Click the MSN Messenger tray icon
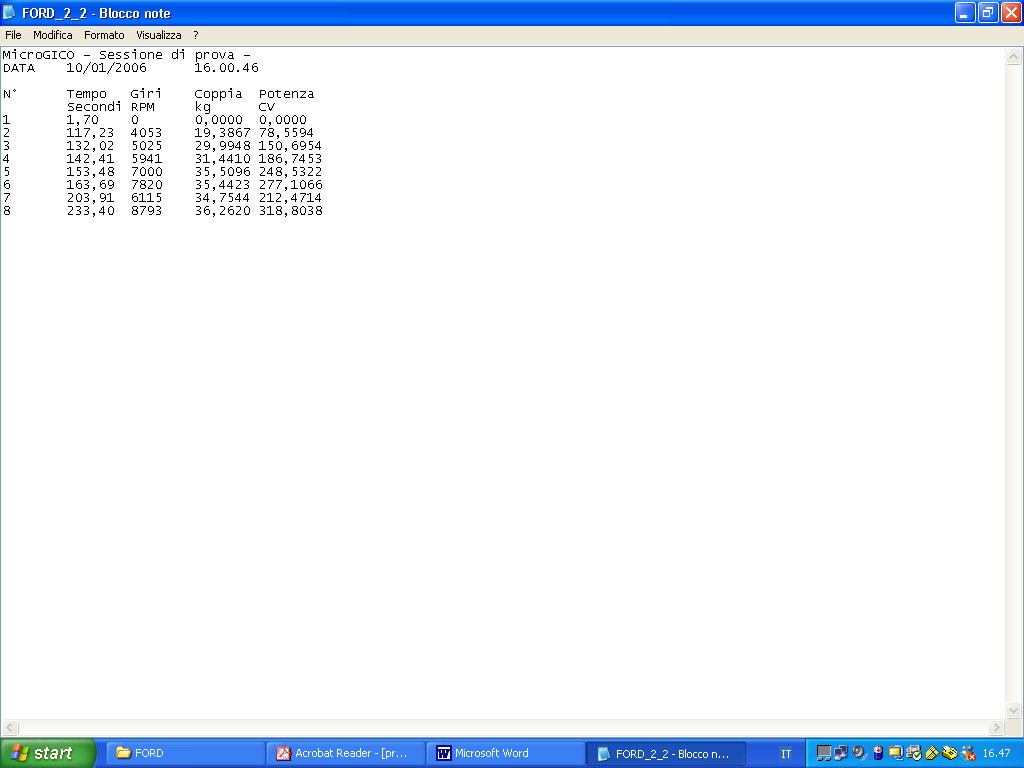 (x=968, y=753)
